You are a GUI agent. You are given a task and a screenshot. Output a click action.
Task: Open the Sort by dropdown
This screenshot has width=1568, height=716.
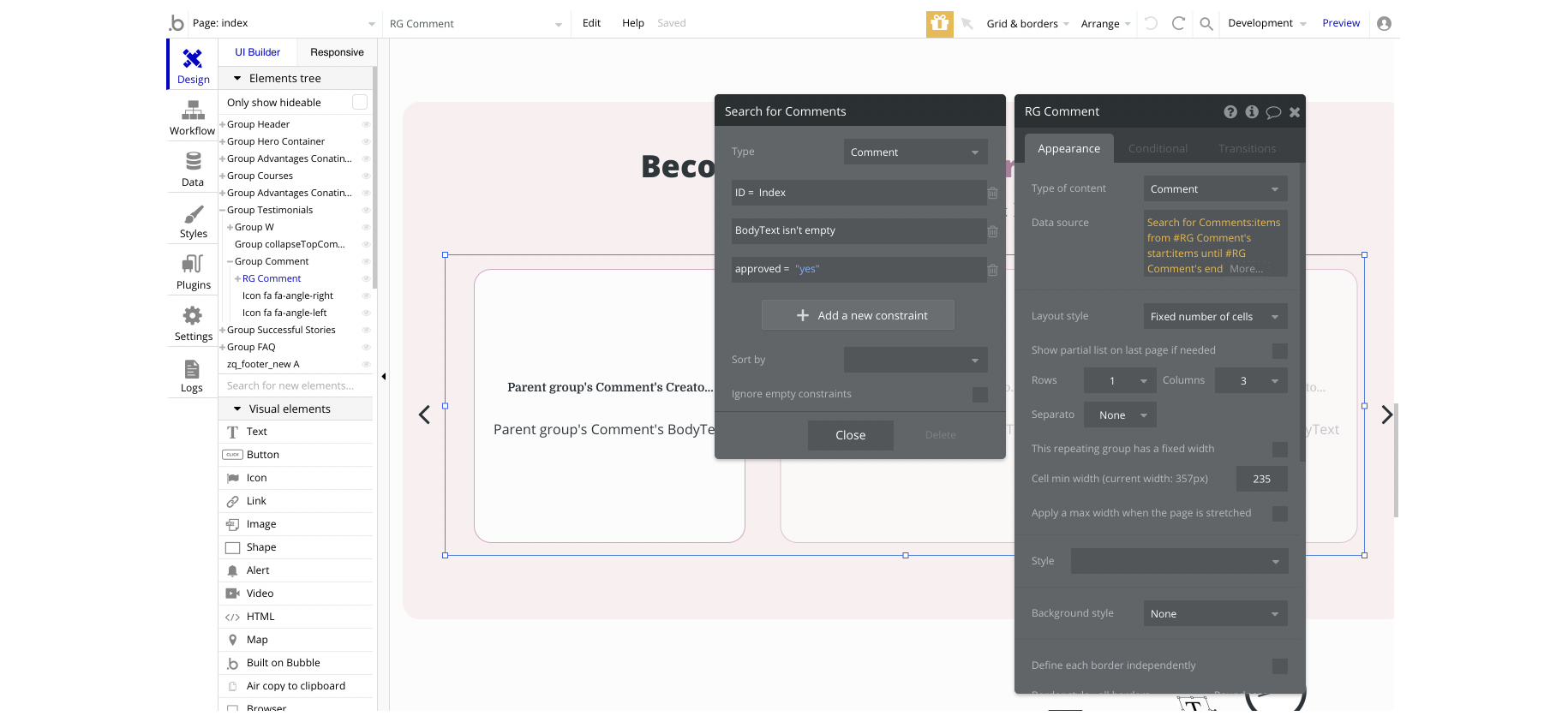(x=915, y=360)
